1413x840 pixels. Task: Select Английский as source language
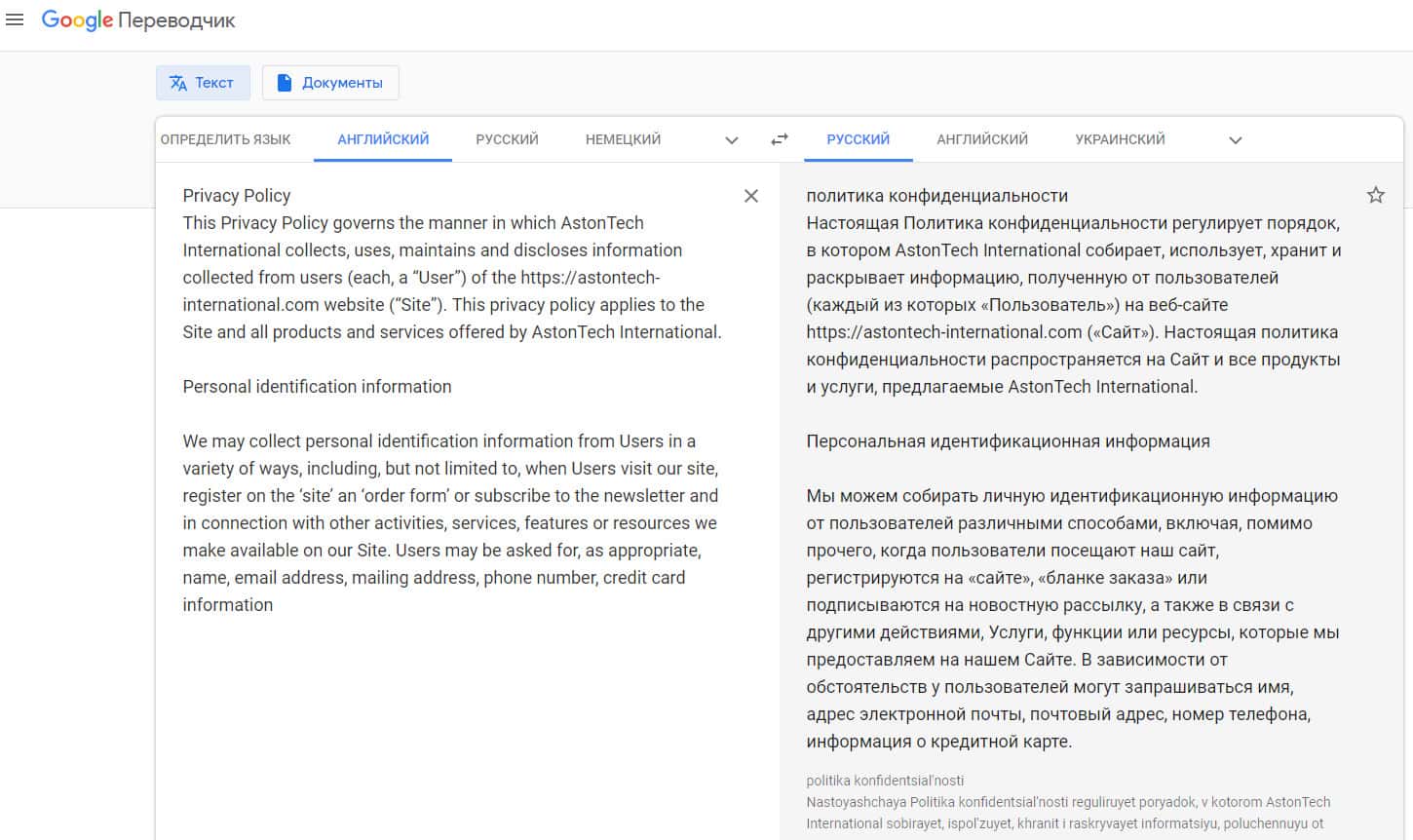tap(383, 139)
